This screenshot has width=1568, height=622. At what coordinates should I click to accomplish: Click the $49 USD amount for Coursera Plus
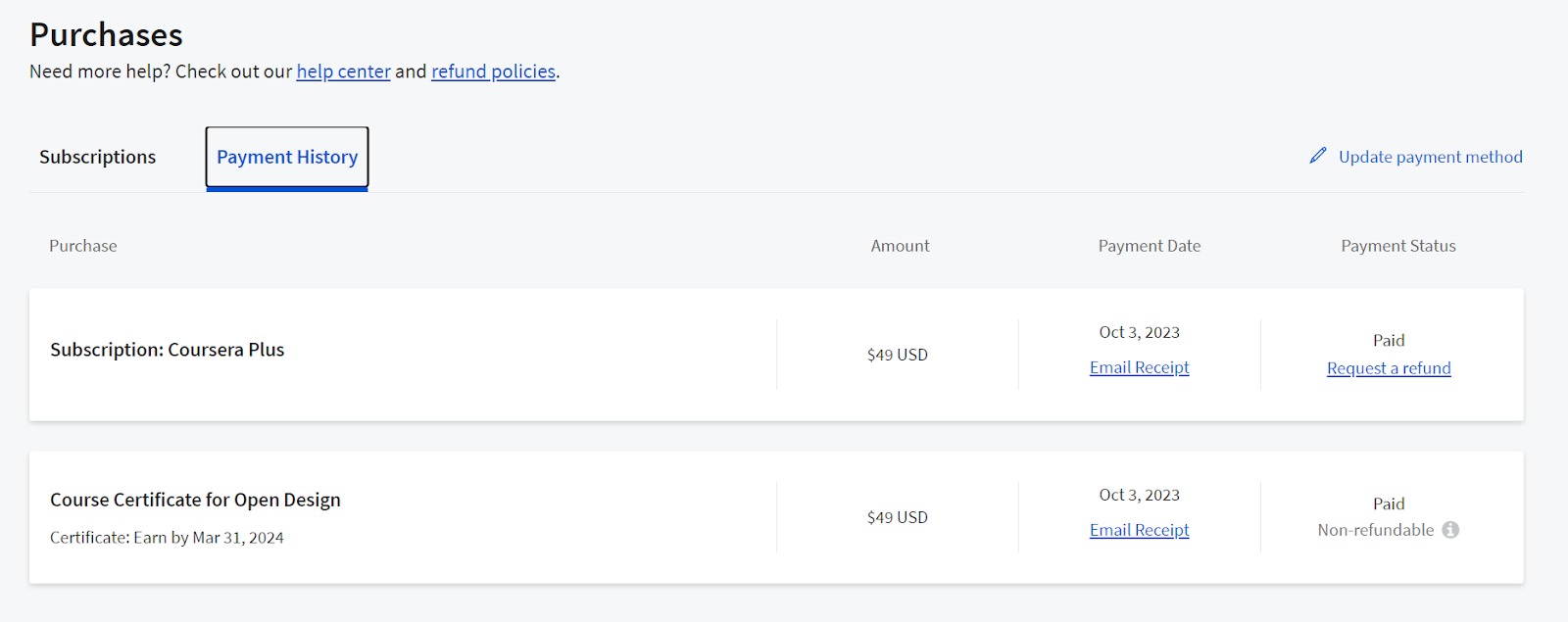point(897,355)
